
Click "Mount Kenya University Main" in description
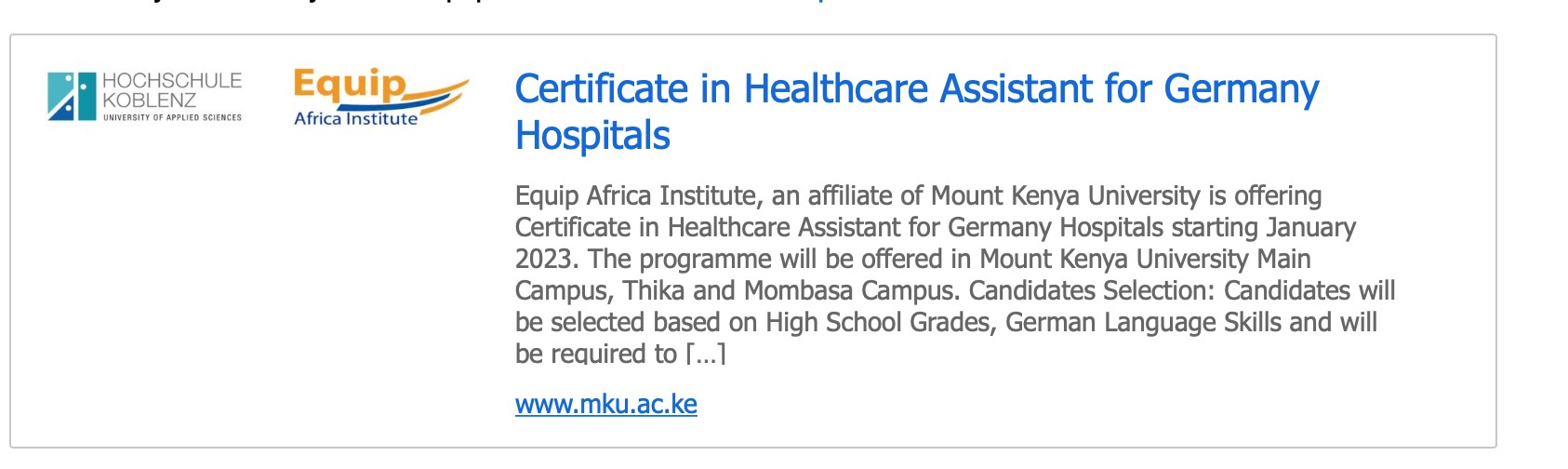[x=1146, y=259]
